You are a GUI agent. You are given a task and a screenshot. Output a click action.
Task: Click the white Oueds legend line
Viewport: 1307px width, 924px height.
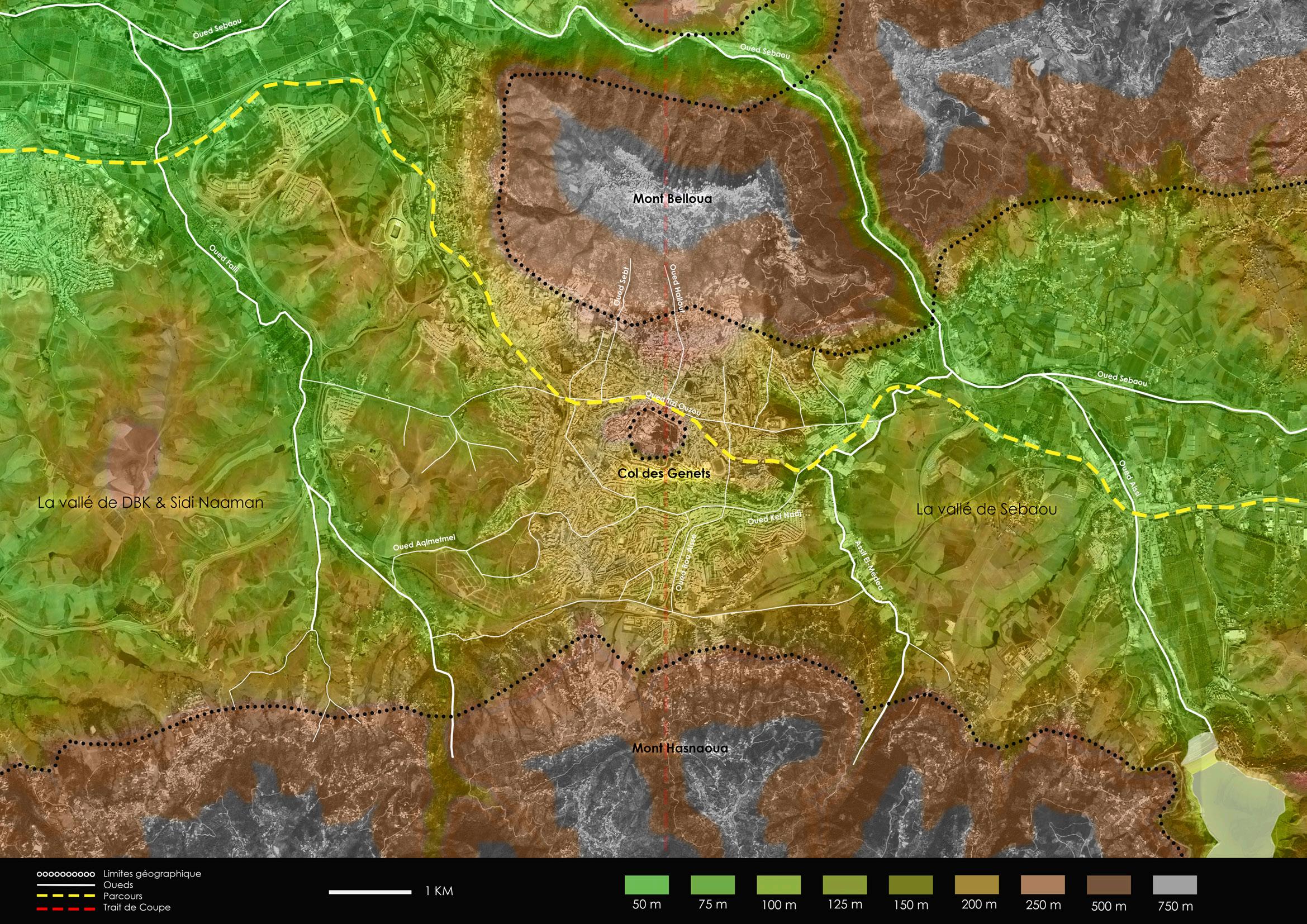[66, 885]
